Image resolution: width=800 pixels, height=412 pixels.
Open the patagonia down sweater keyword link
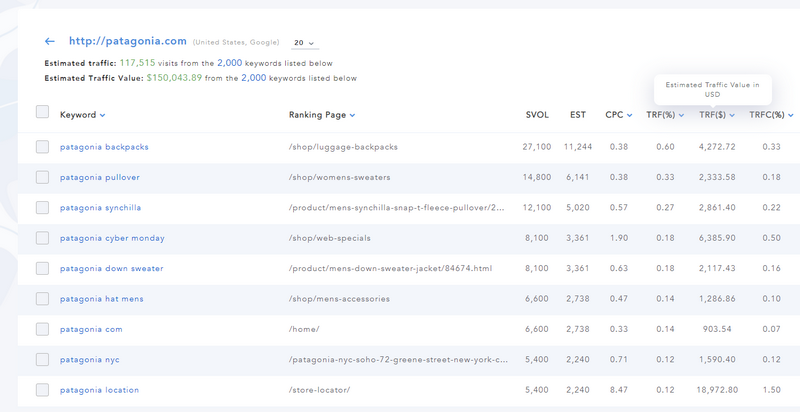112,269
